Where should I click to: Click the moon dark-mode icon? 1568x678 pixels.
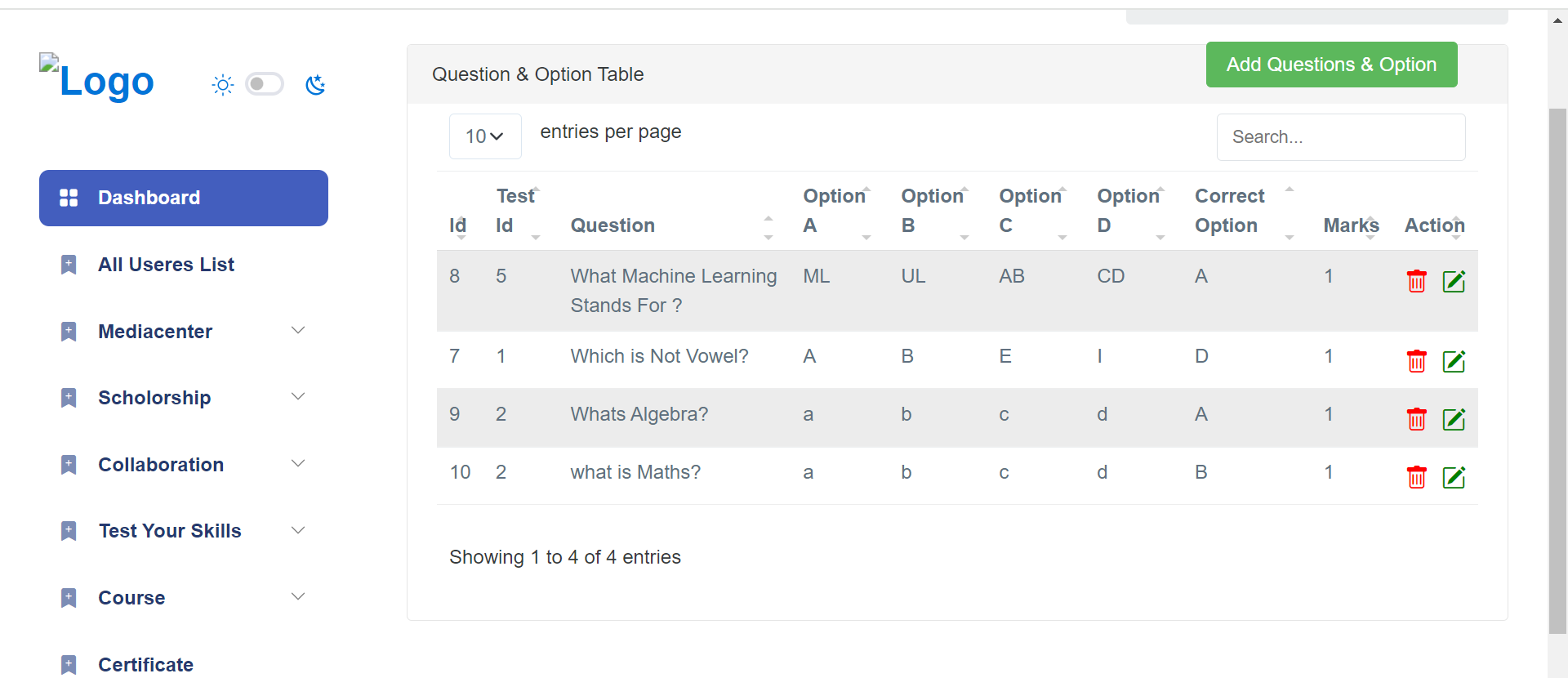(x=315, y=85)
